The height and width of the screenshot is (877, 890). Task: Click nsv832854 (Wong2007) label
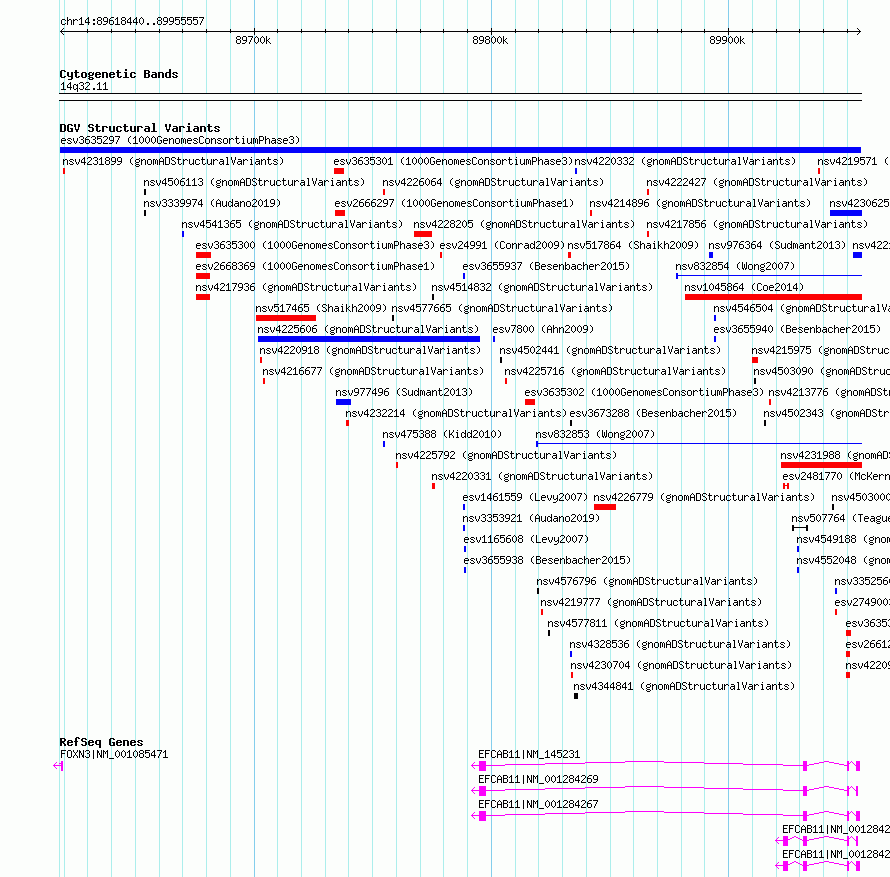pyautogui.click(x=735, y=266)
